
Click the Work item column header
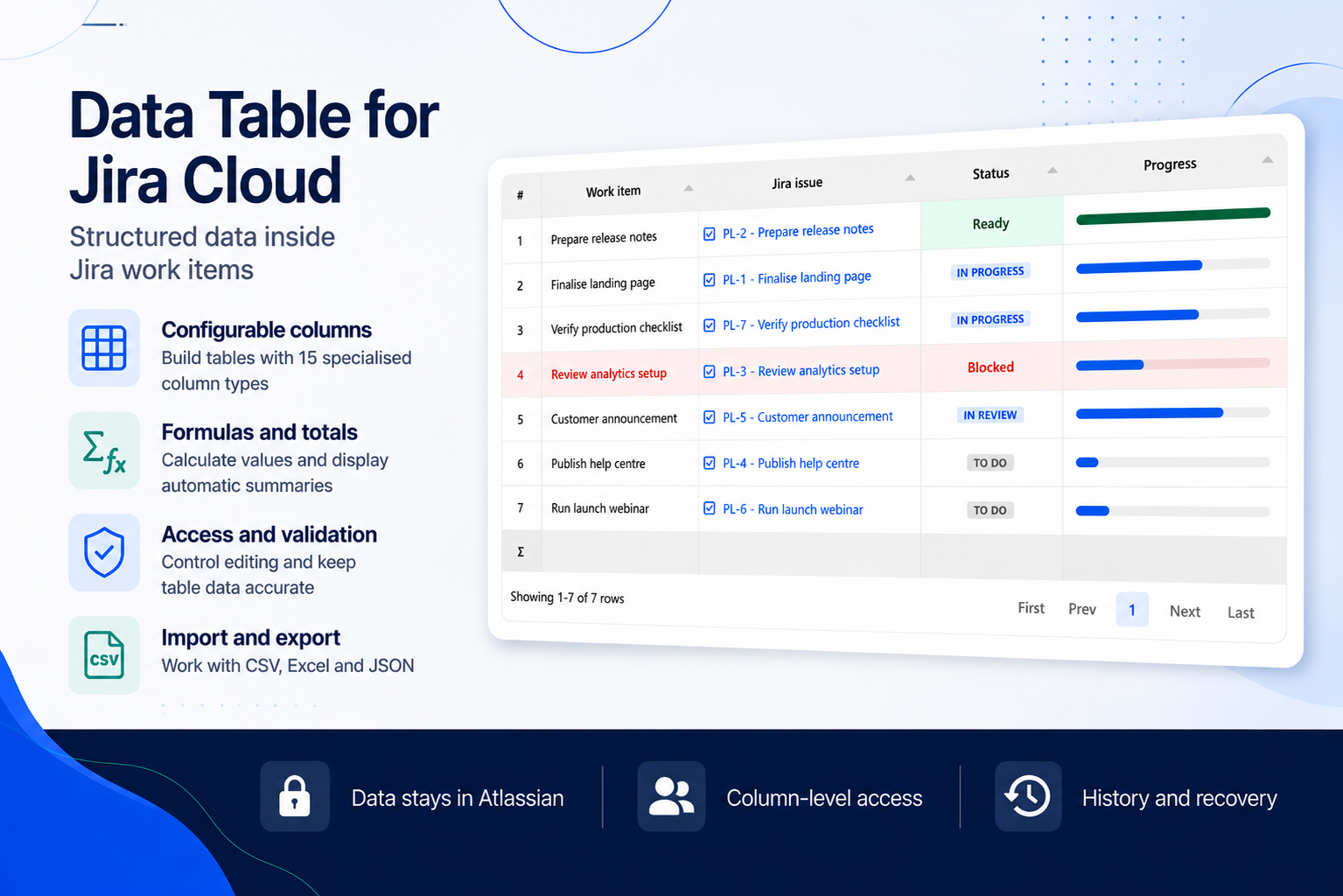tap(619, 191)
